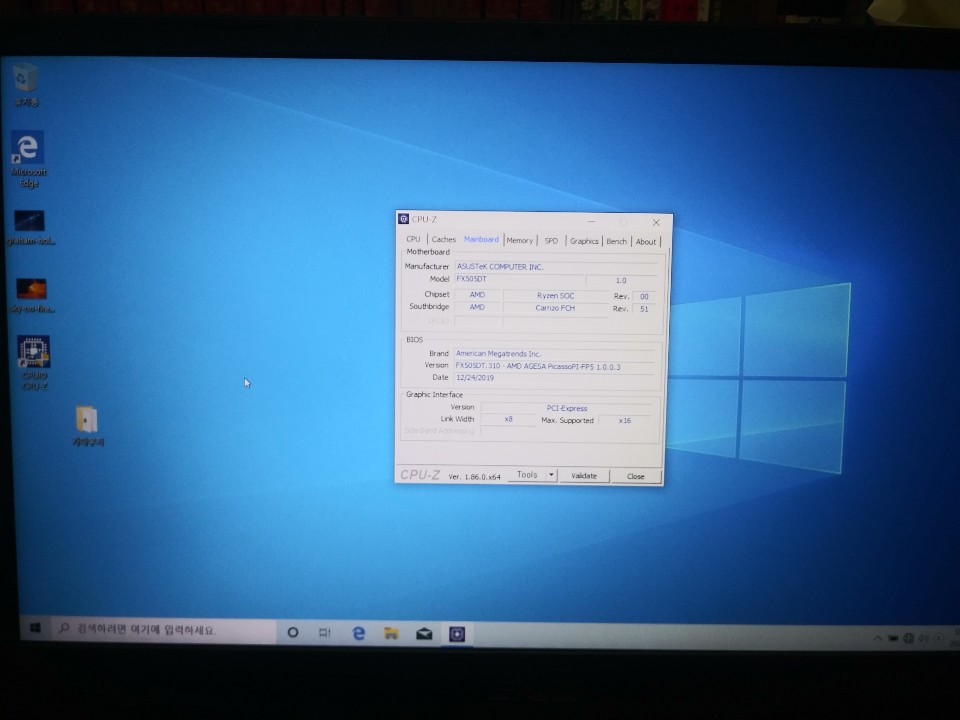Click the volume tray icon

(x=923, y=639)
